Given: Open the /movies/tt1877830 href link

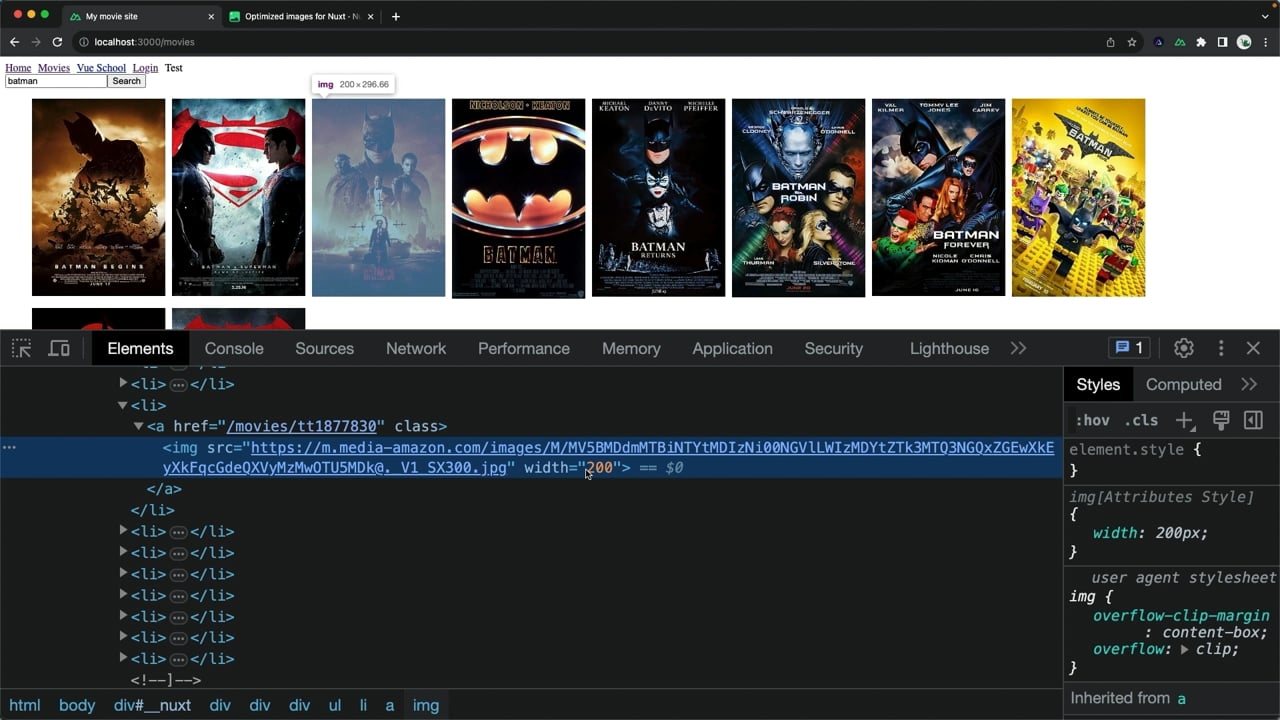Looking at the screenshot, I should coord(301,426).
